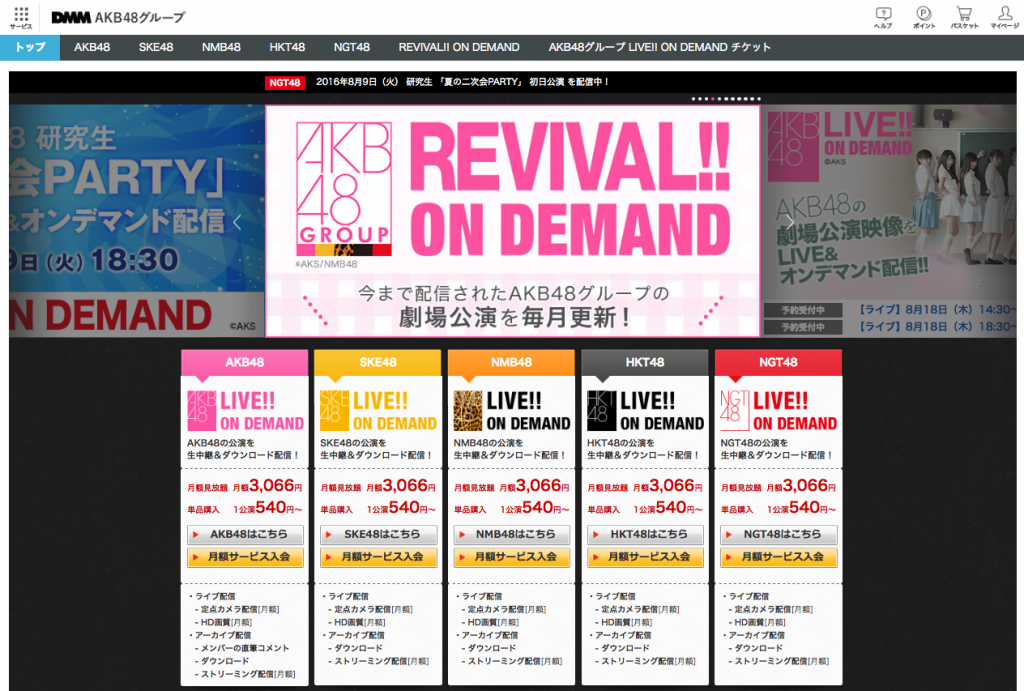Join monthly service under SKE48 card

(378, 557)
